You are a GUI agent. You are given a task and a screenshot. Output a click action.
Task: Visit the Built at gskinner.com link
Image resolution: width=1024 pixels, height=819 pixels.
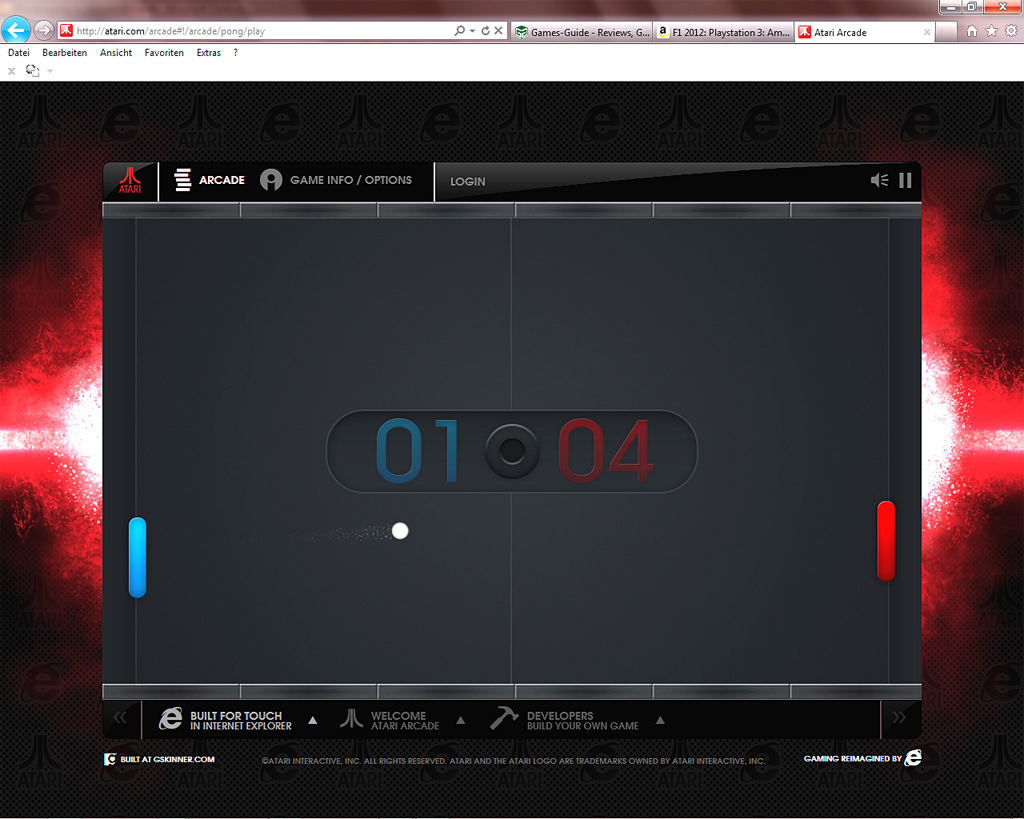pos(160,760)
